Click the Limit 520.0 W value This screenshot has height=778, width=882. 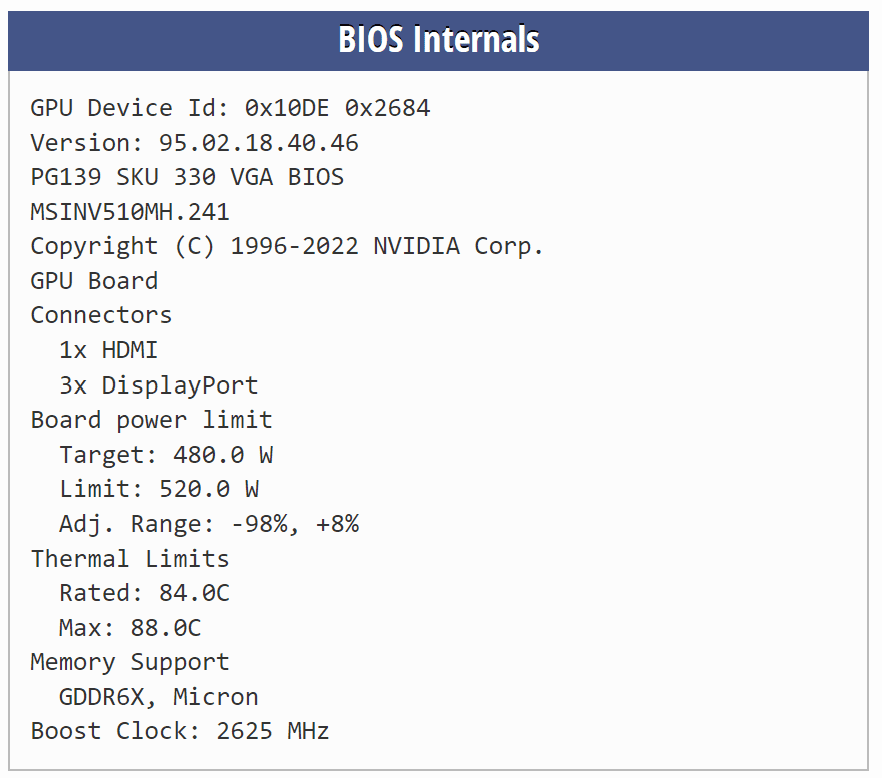click(159, 489)
